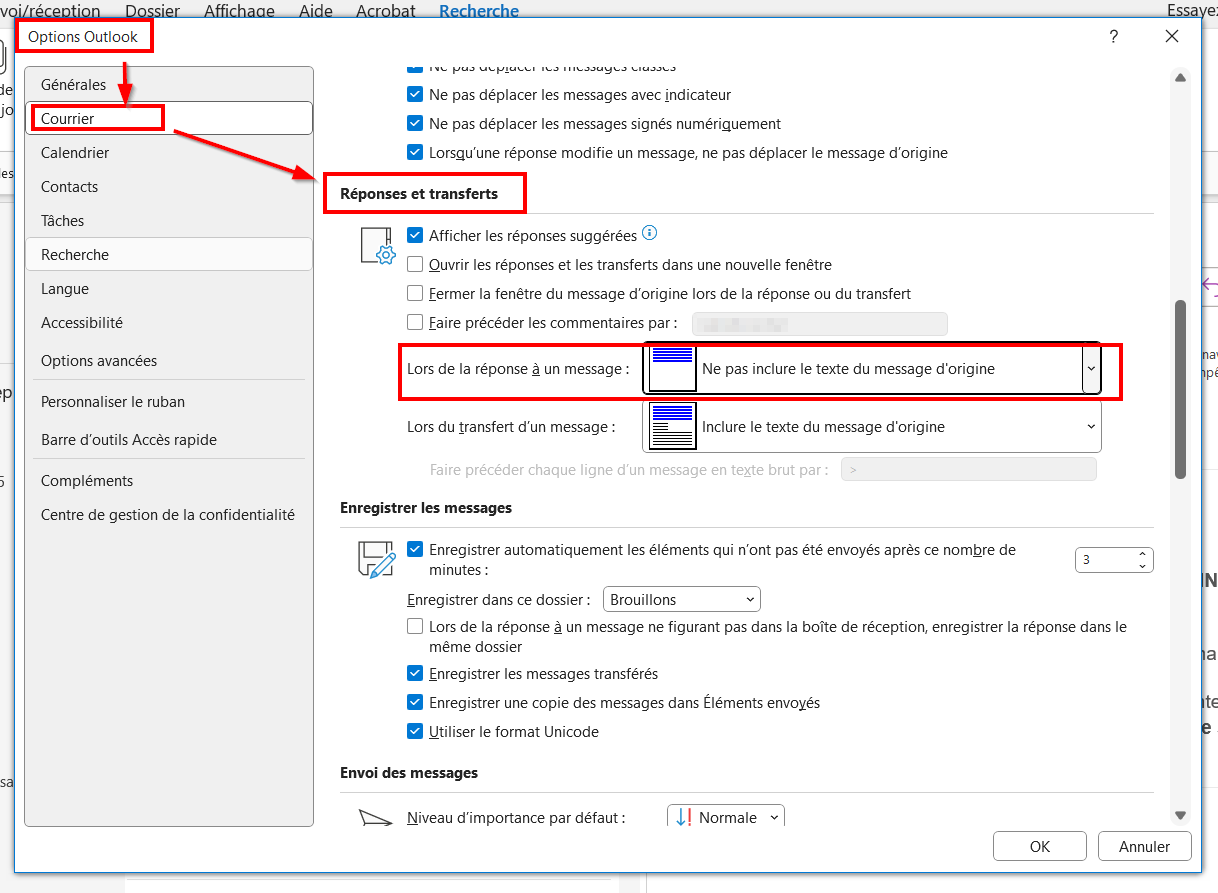Click the comments prefix text field
1218x893 pixels.
[x=819, y=323]
